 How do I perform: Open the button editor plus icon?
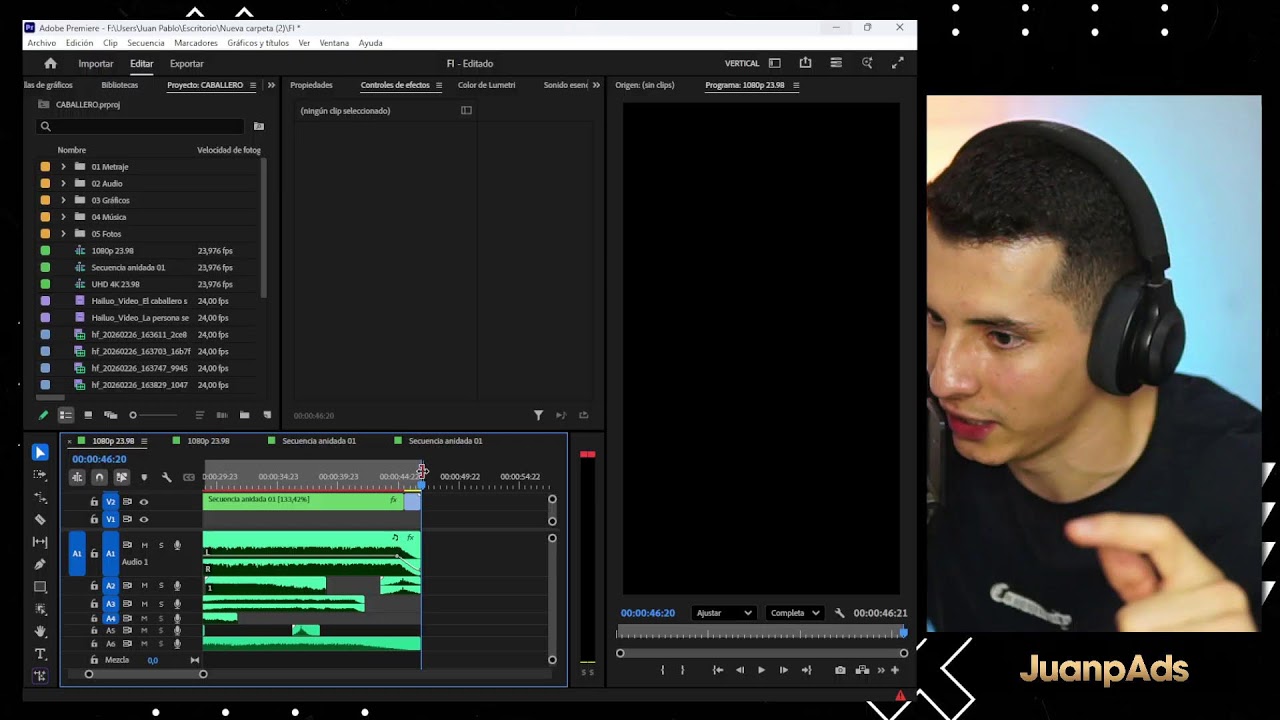895,670
